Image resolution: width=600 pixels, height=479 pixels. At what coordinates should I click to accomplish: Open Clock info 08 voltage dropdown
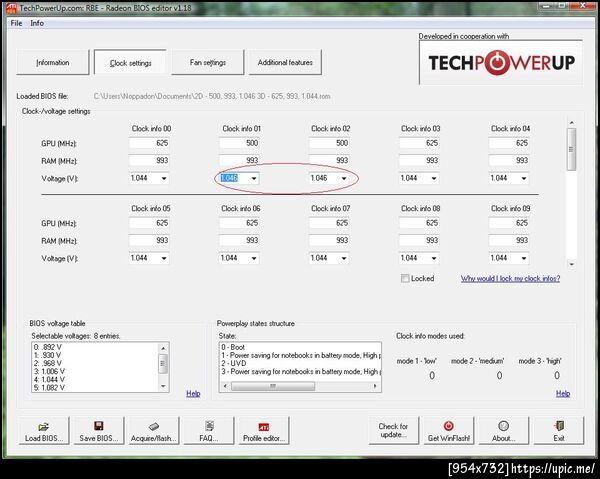click(x=434, y=258)
